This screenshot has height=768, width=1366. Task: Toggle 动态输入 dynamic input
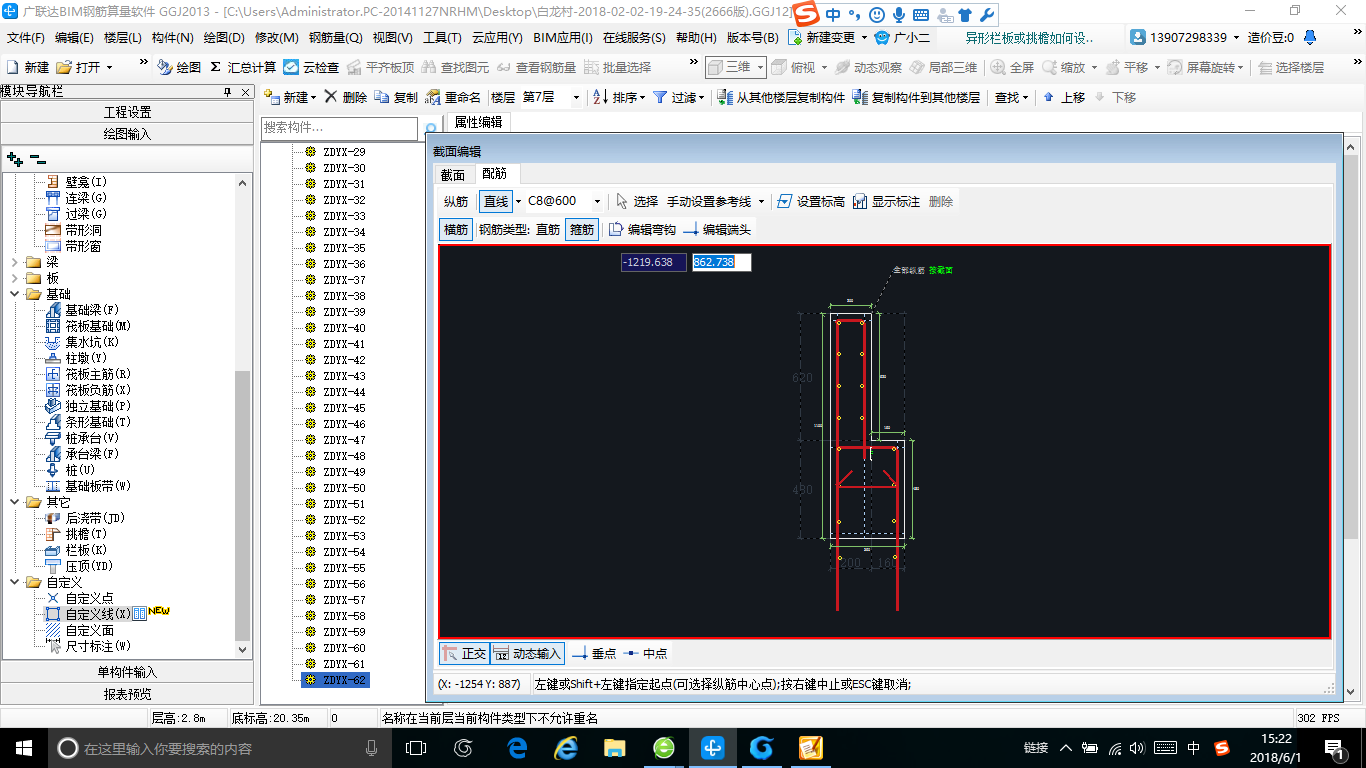[527, 653]
